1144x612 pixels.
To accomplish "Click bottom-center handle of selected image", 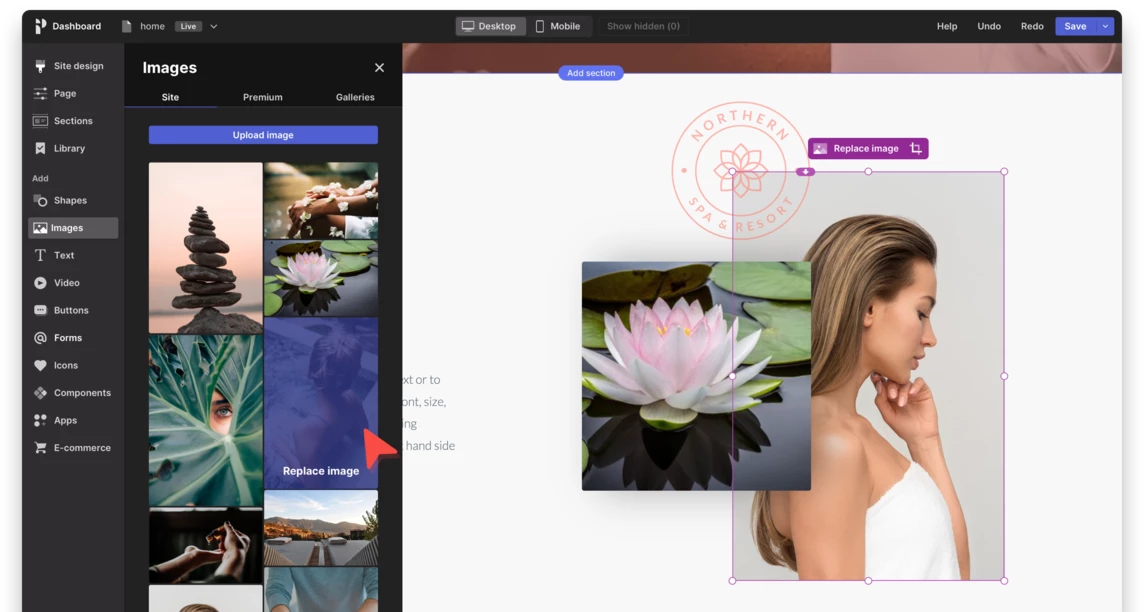I will click(868, 581).
